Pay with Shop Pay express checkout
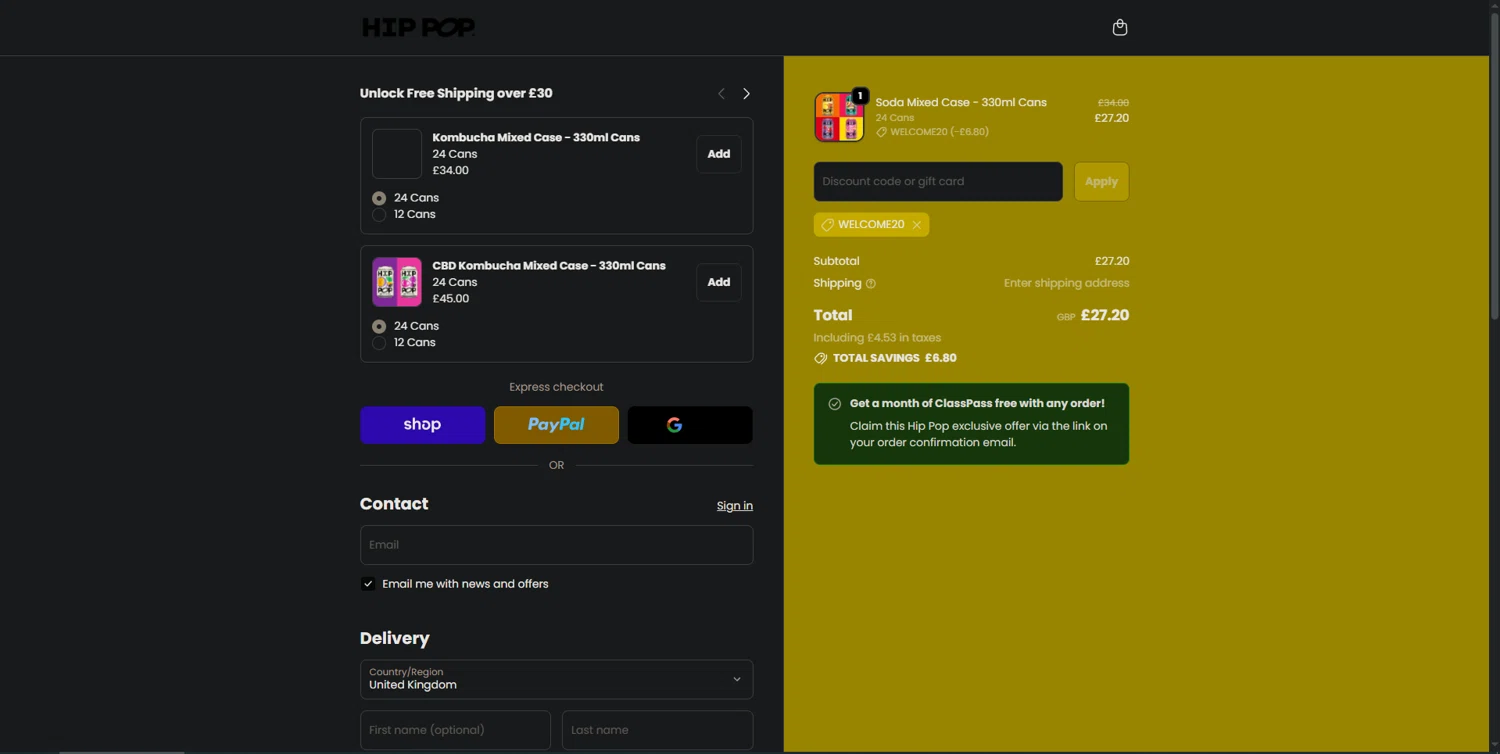The image size is (1500, 754). [x=423, y=425]
